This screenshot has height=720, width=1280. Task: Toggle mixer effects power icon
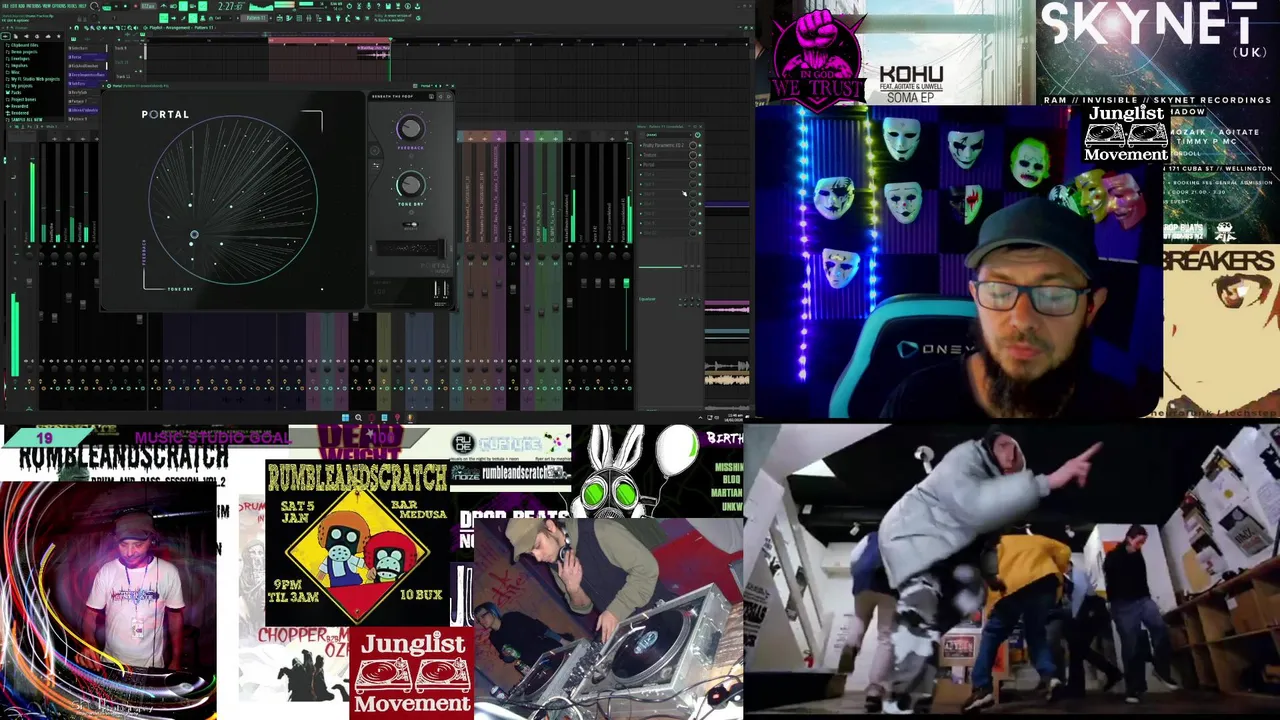697,135
